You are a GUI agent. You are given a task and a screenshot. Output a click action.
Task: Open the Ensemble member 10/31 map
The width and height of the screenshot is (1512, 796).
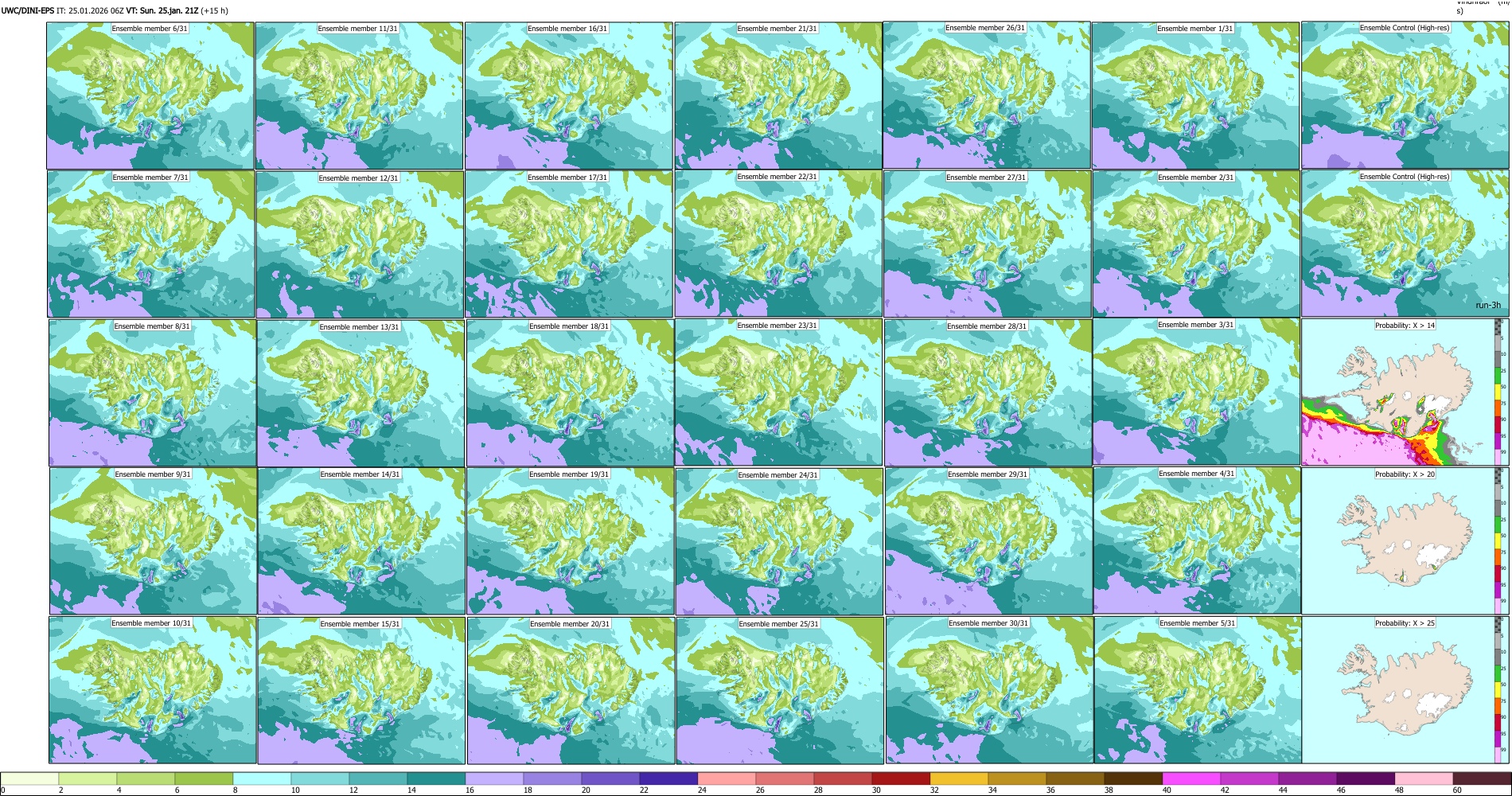(153, 690)
